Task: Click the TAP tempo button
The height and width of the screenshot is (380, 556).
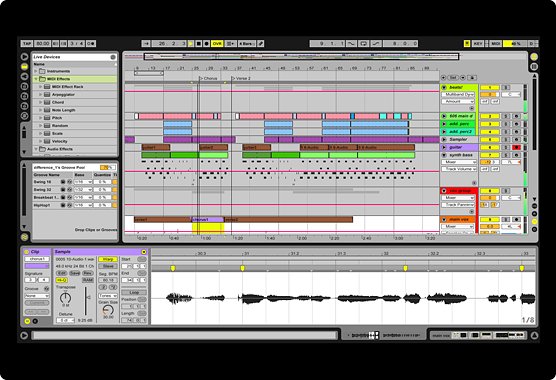Action: click(x=27, y=44)
